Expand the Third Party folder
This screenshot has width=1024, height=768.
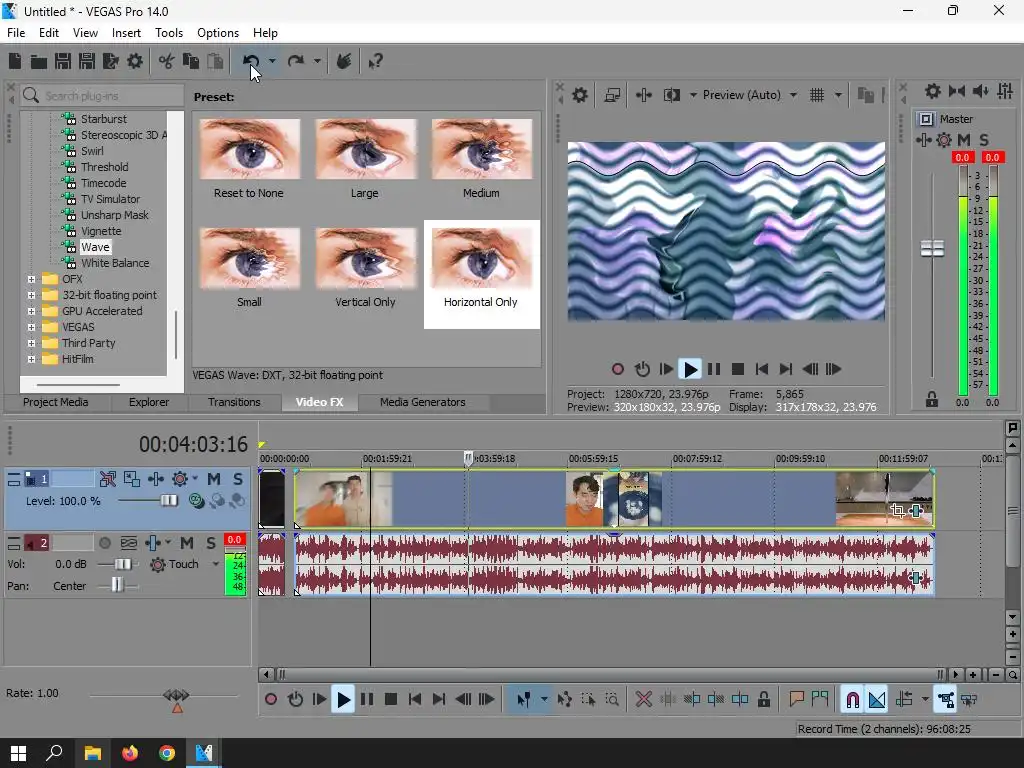(31, 343)
